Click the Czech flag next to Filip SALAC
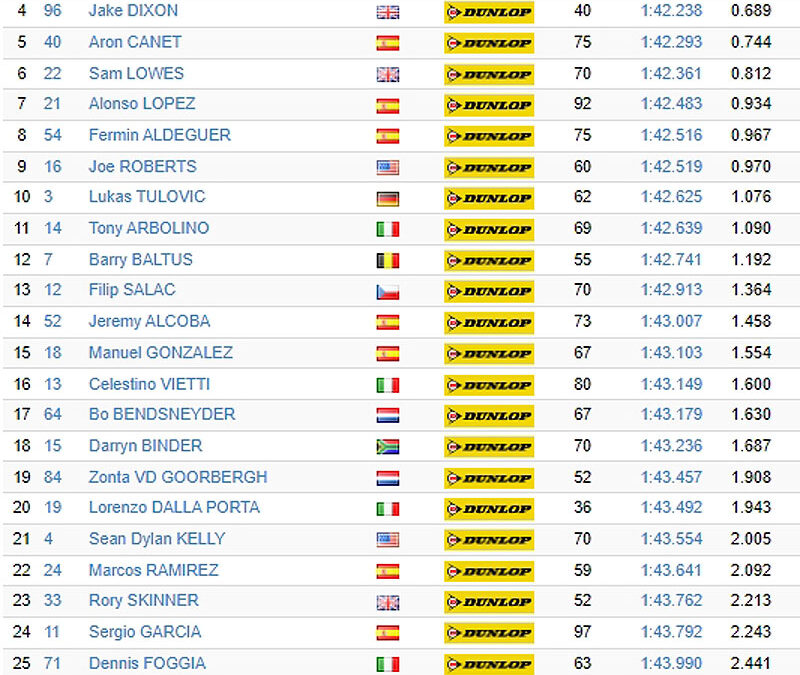Screen dimensions: 800x675 pos(388,292)
